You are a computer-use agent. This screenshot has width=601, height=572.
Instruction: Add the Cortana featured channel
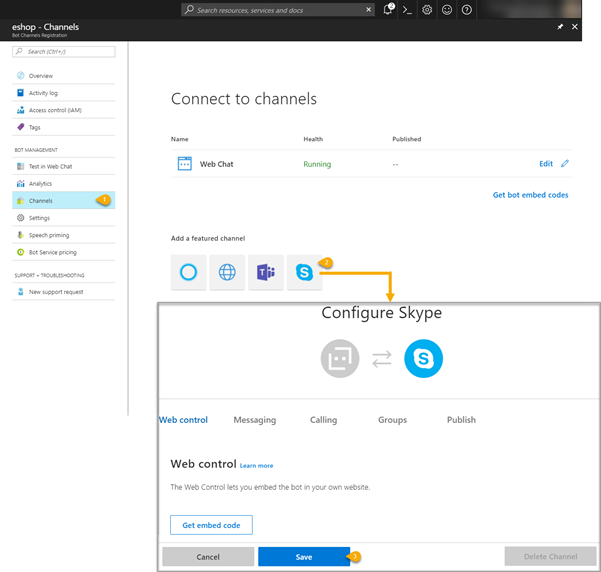pos(188,273)
